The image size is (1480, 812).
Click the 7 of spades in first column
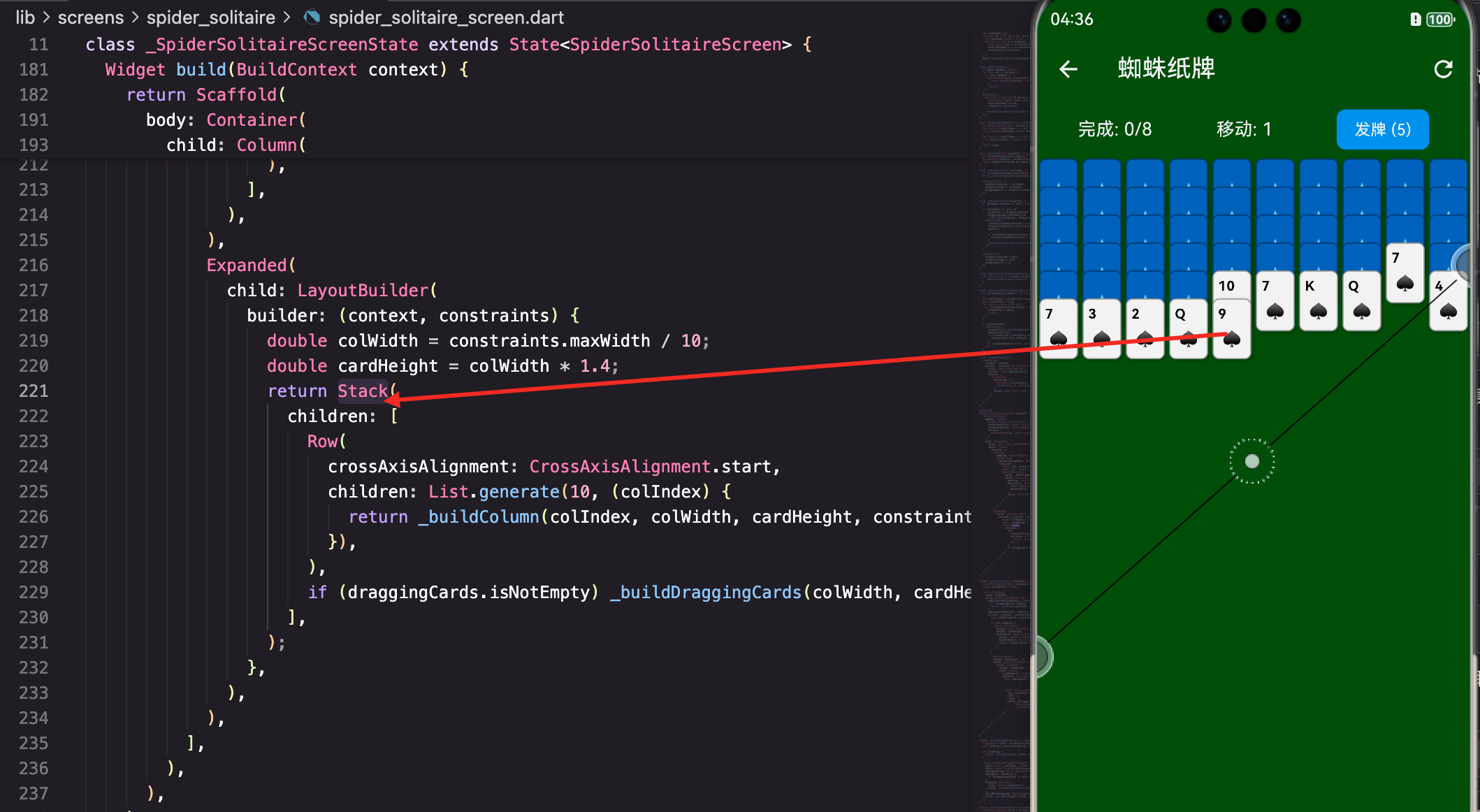1058,328
